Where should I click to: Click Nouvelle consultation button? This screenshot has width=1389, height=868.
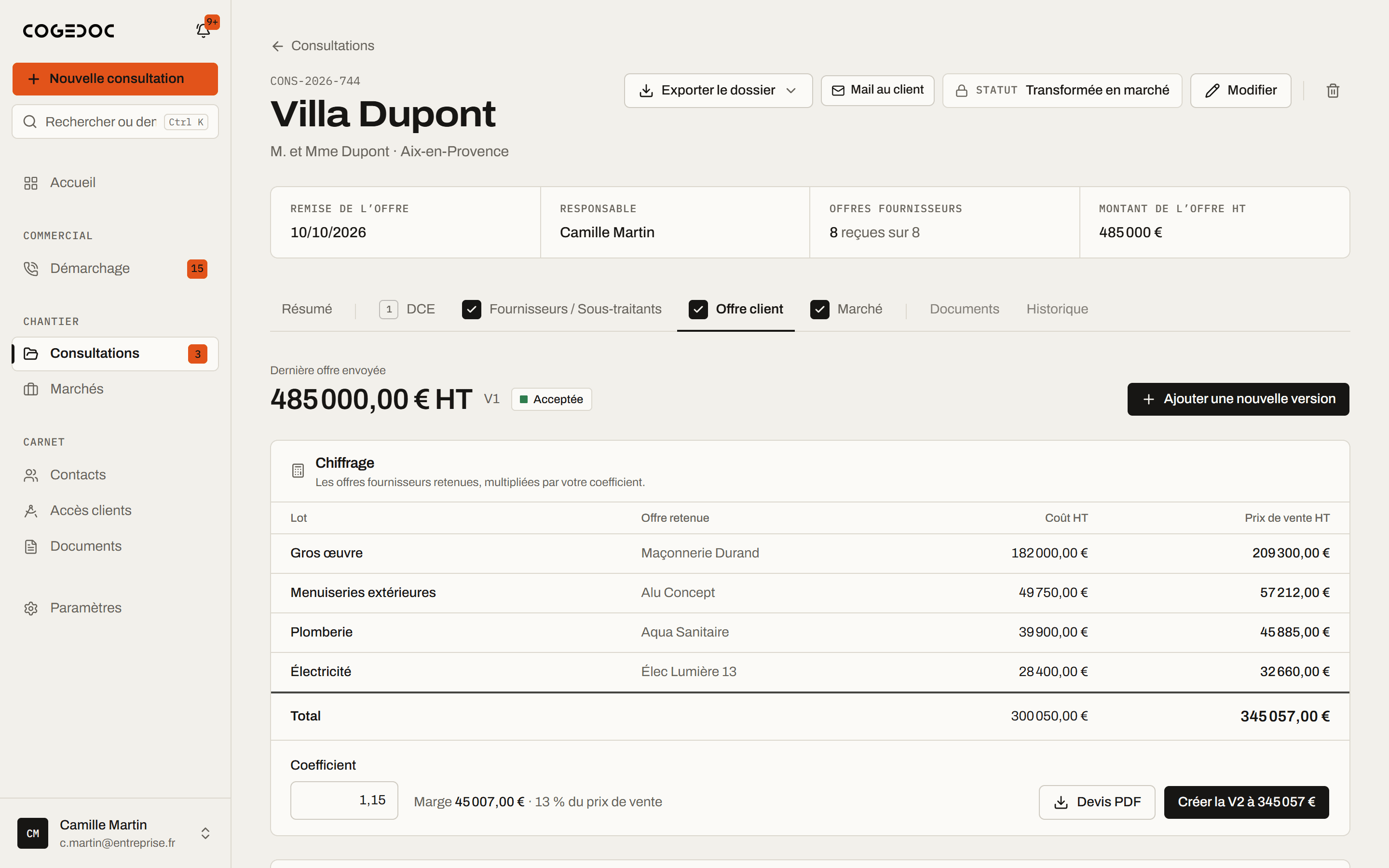(115, 79)
